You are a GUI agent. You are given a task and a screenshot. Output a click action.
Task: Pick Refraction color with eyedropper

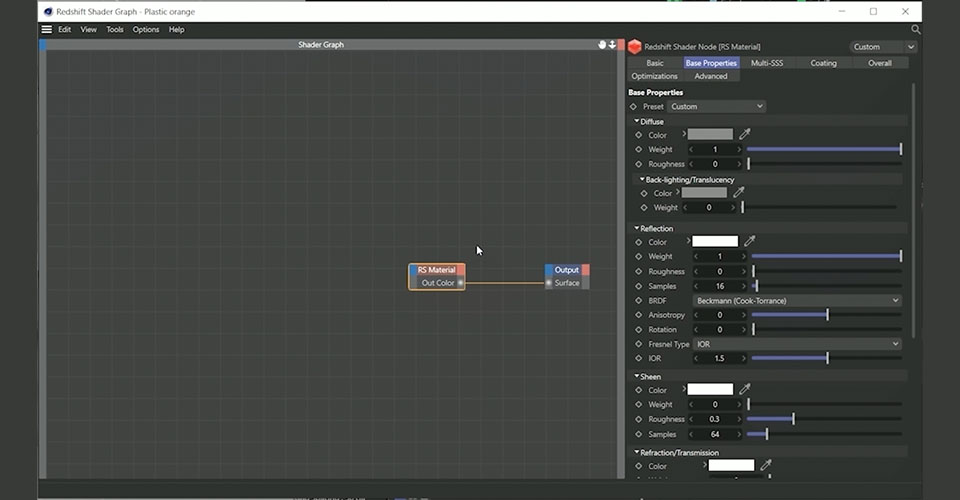(766, 466)
